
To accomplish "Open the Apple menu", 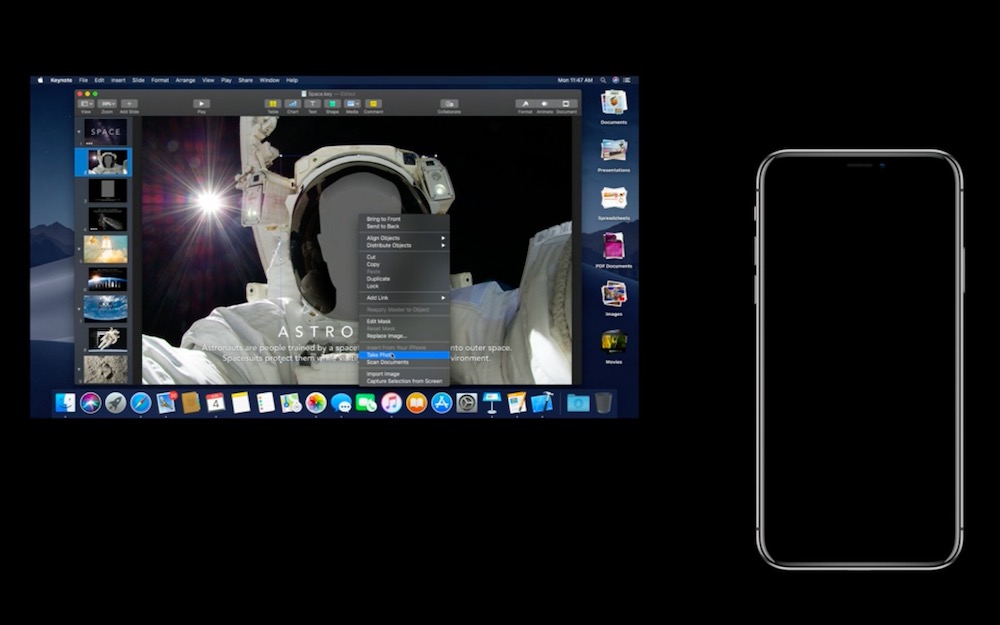I will click(x=40, y=80).
